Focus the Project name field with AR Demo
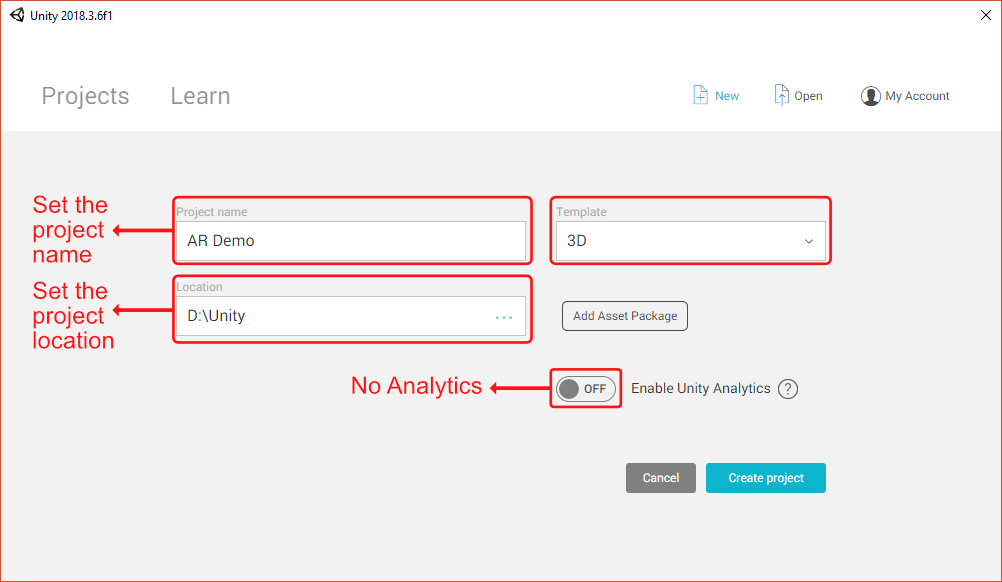 [350, 241]
